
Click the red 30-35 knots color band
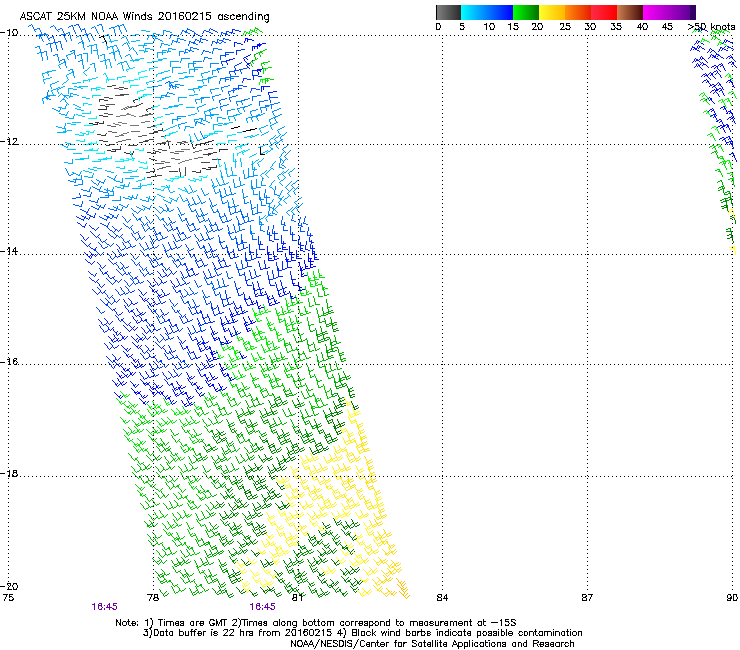[604, 12]
